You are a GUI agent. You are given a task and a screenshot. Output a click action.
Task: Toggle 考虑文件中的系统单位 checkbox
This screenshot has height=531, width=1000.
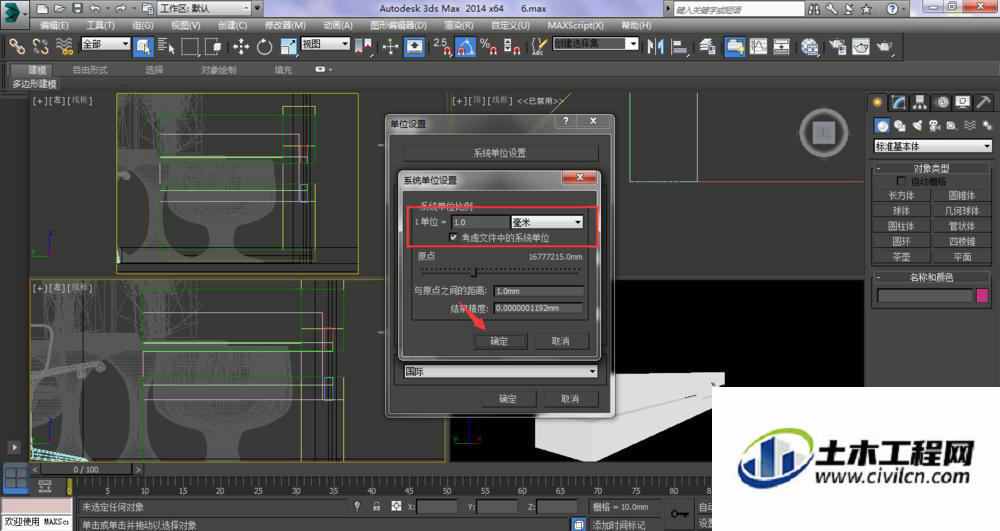click(x=453, y=237)
